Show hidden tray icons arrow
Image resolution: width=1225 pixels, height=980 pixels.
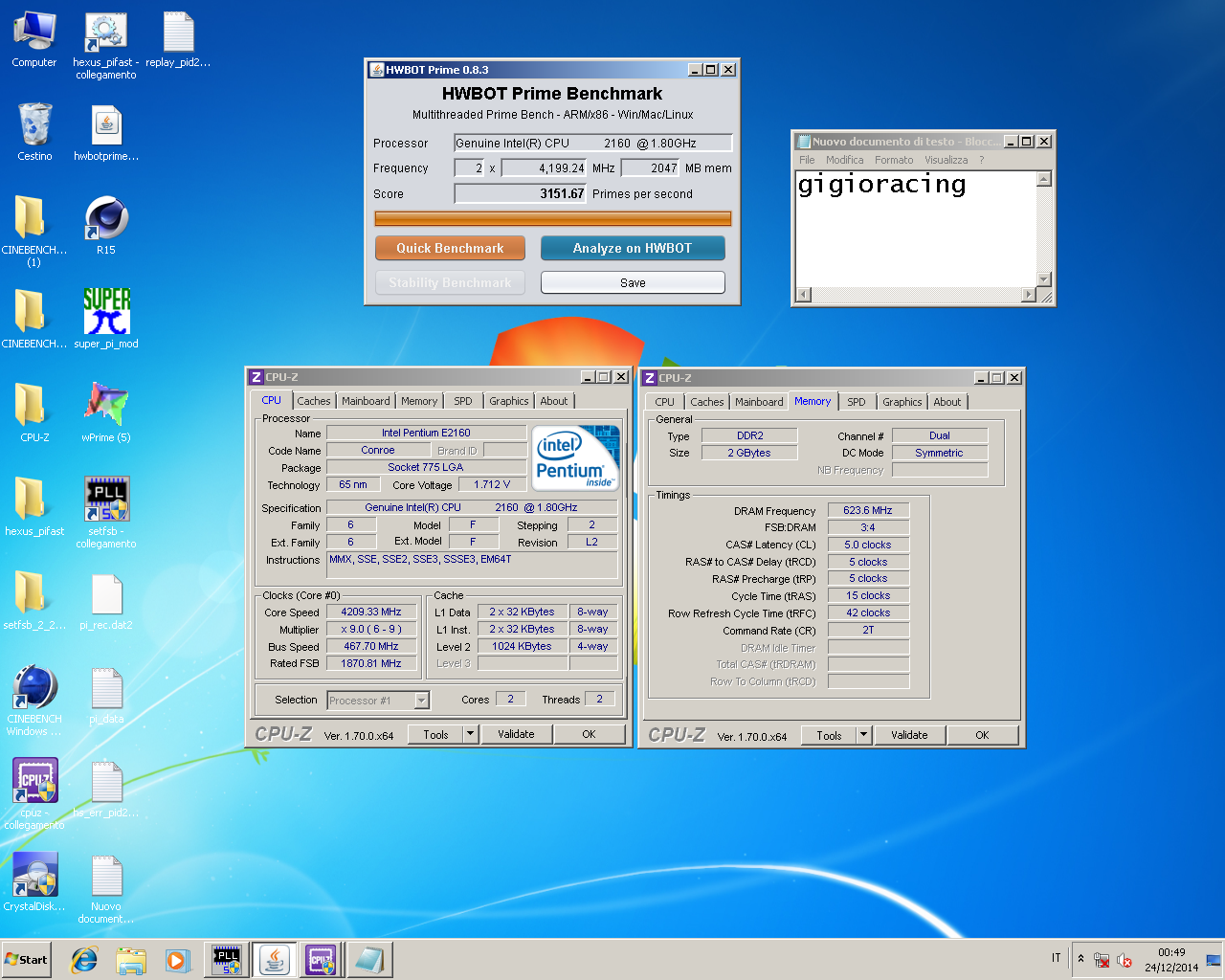(1081, 959)
